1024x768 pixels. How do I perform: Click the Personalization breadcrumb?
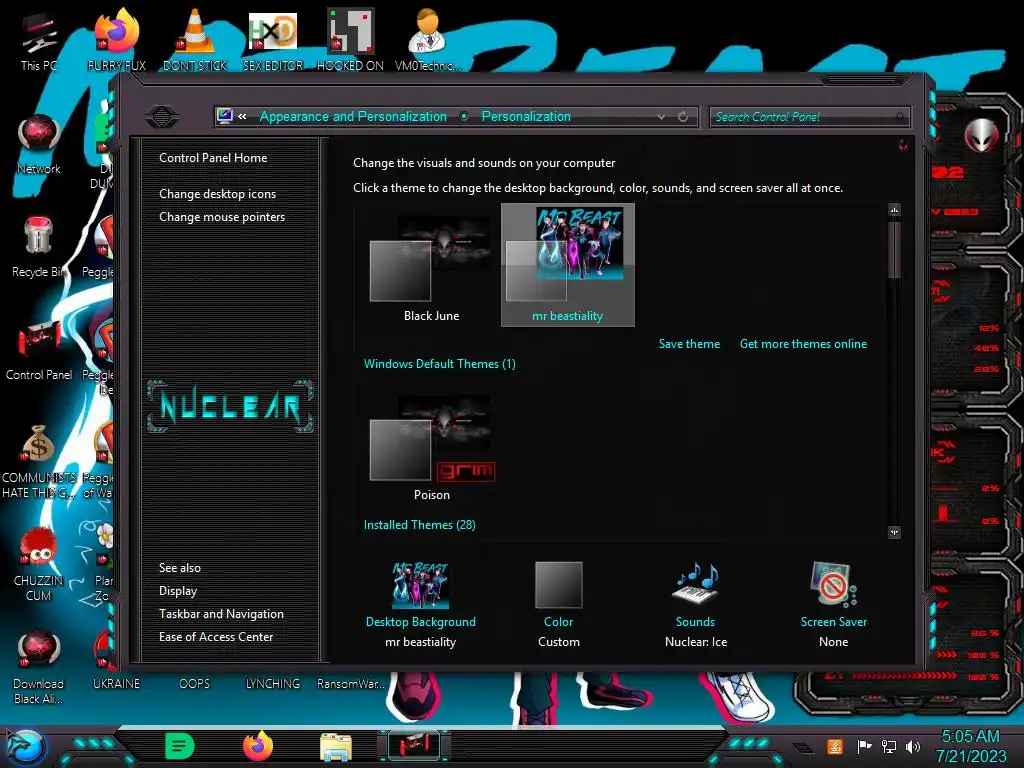point(526,117)
